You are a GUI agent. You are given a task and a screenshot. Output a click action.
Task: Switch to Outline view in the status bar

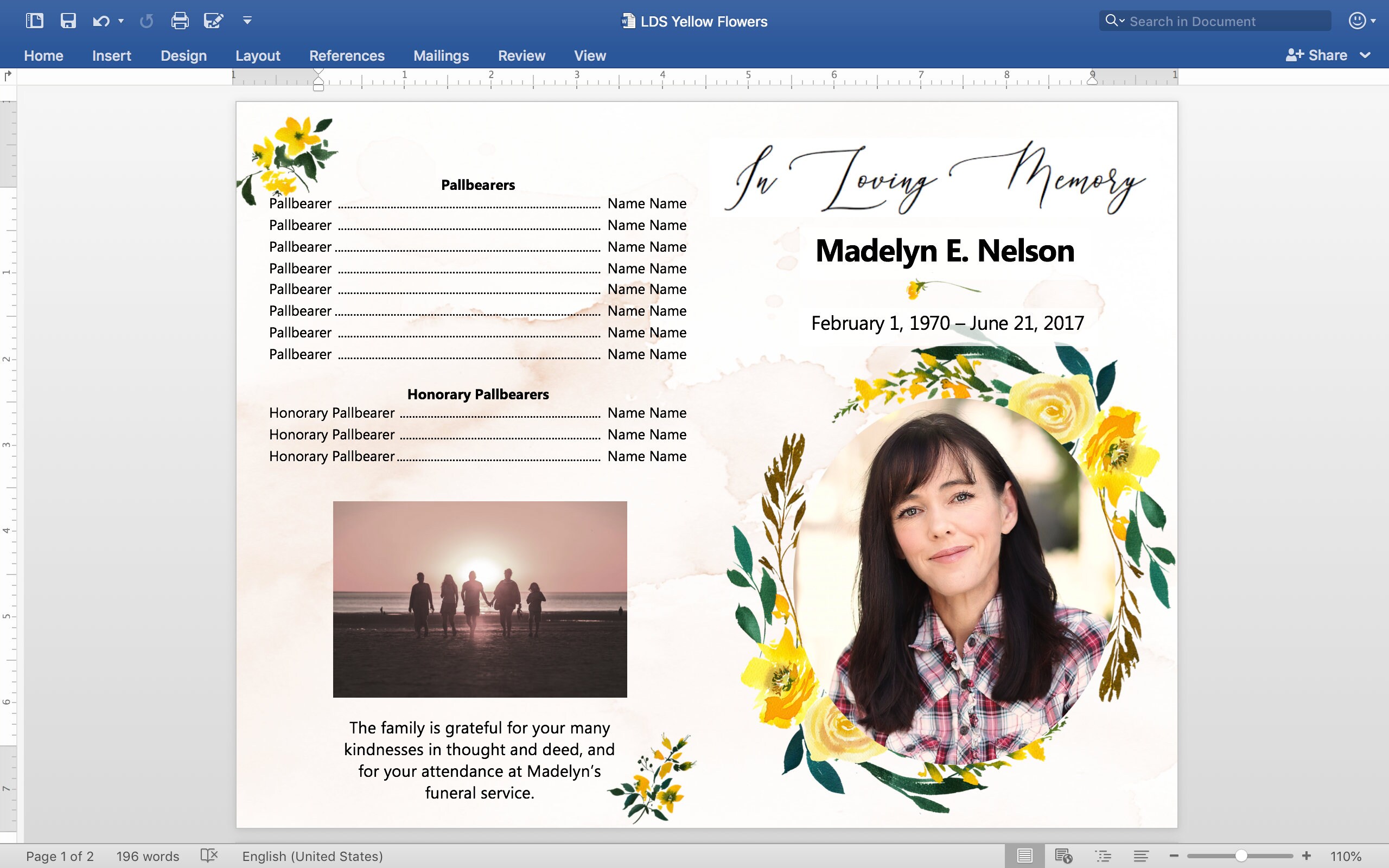pyautogui.click(x=1103, y=856)
